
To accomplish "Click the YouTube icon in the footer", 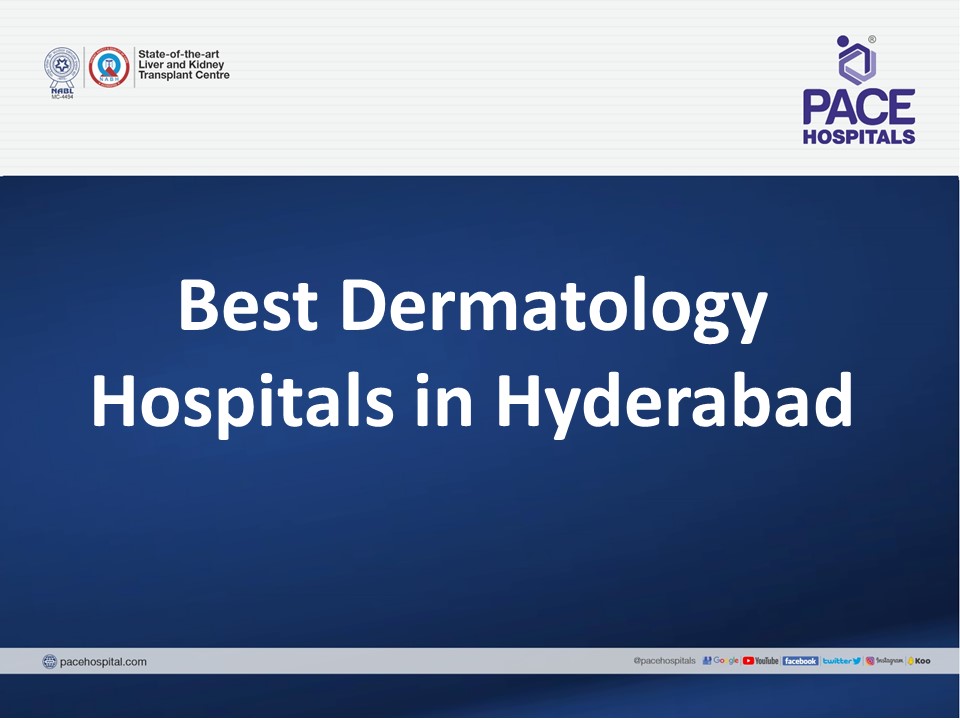I will (x=762, y=660).
